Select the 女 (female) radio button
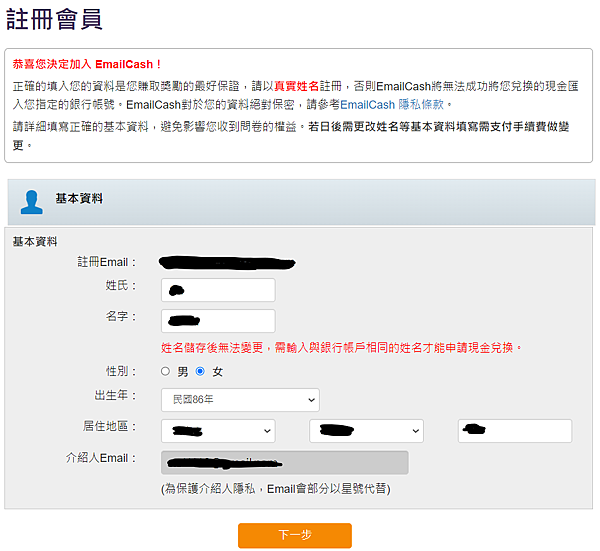This screenshot has width=600, height=551. 200,371
